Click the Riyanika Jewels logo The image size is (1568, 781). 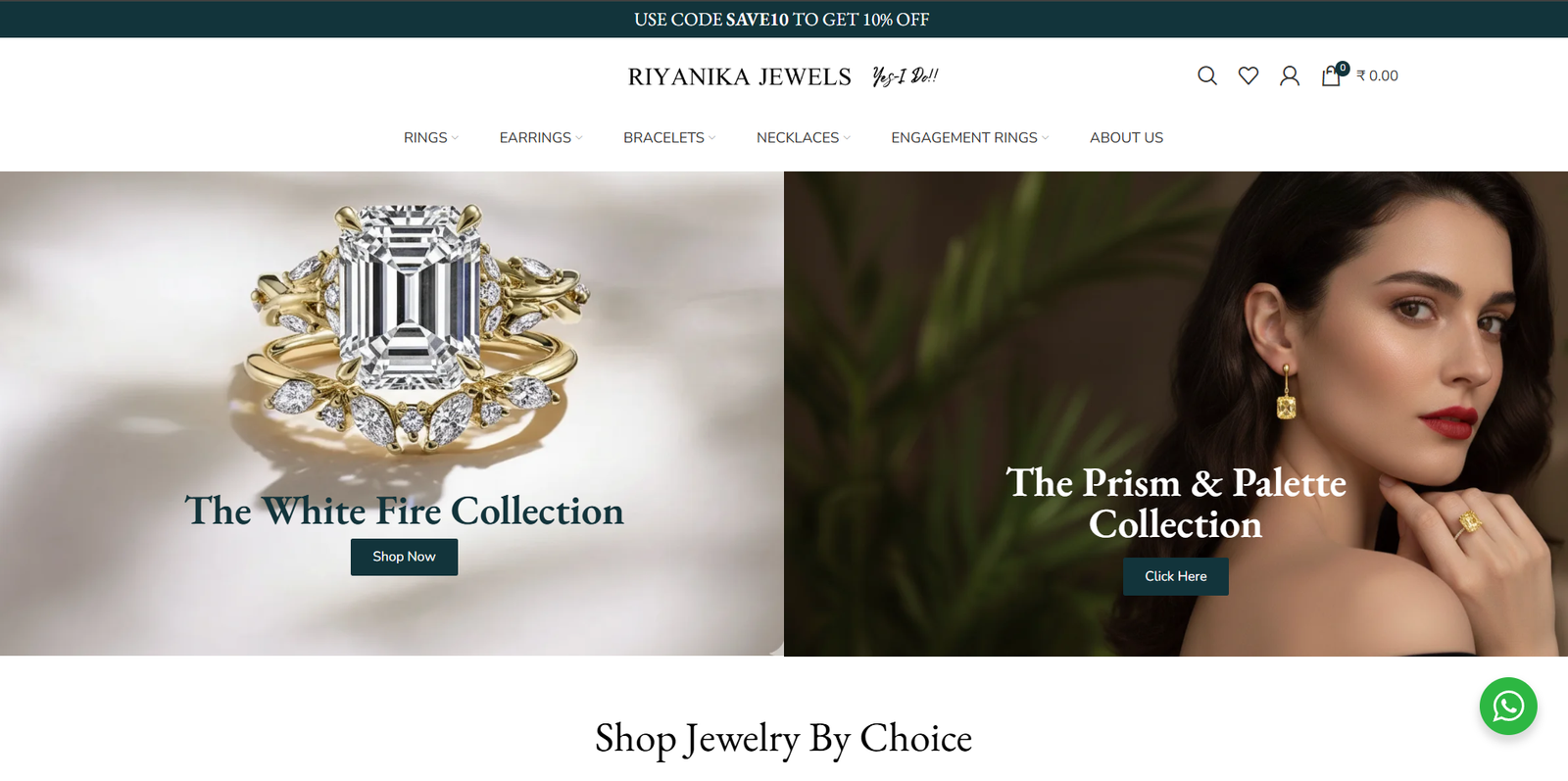pyautogui.click(x=740, y=76)
